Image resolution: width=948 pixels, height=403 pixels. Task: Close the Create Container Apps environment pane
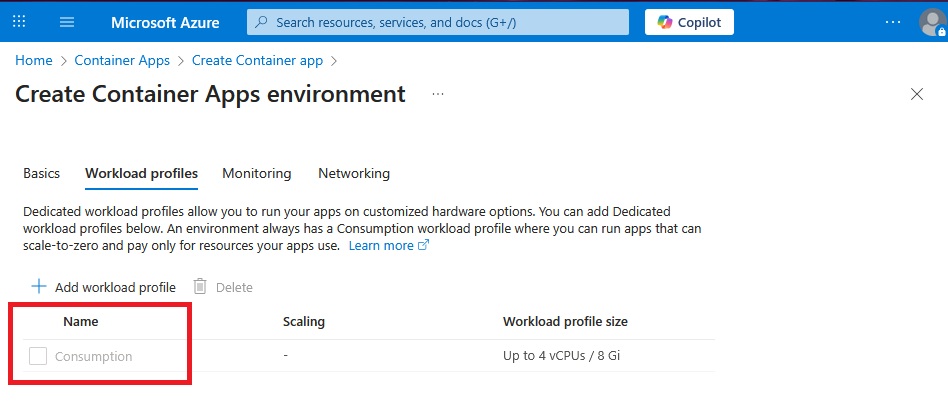[x=917, y=94]
